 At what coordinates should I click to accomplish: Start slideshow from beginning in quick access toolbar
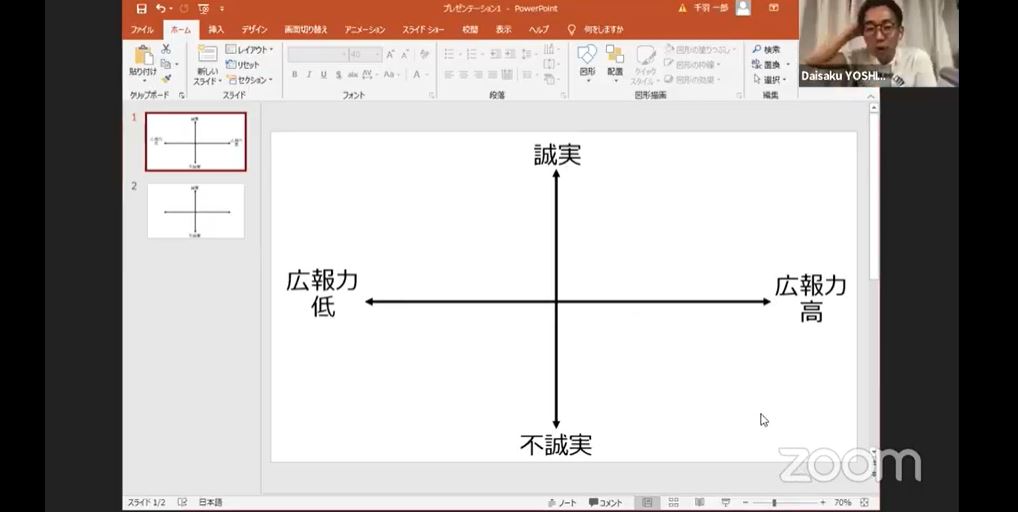pos(204,8)
